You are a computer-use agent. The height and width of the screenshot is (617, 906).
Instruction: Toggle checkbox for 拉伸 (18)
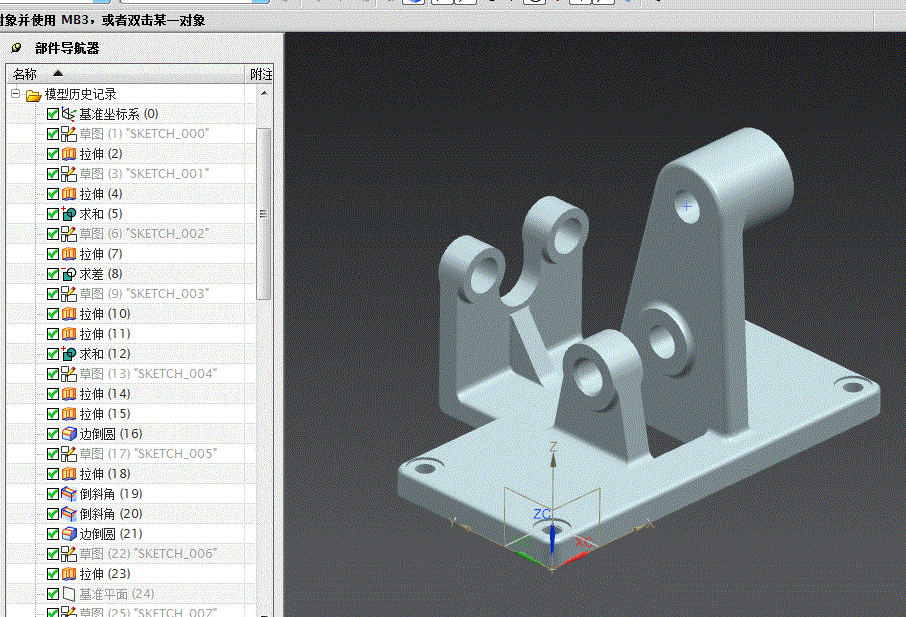pyautogui.click(x=53, y=474)
